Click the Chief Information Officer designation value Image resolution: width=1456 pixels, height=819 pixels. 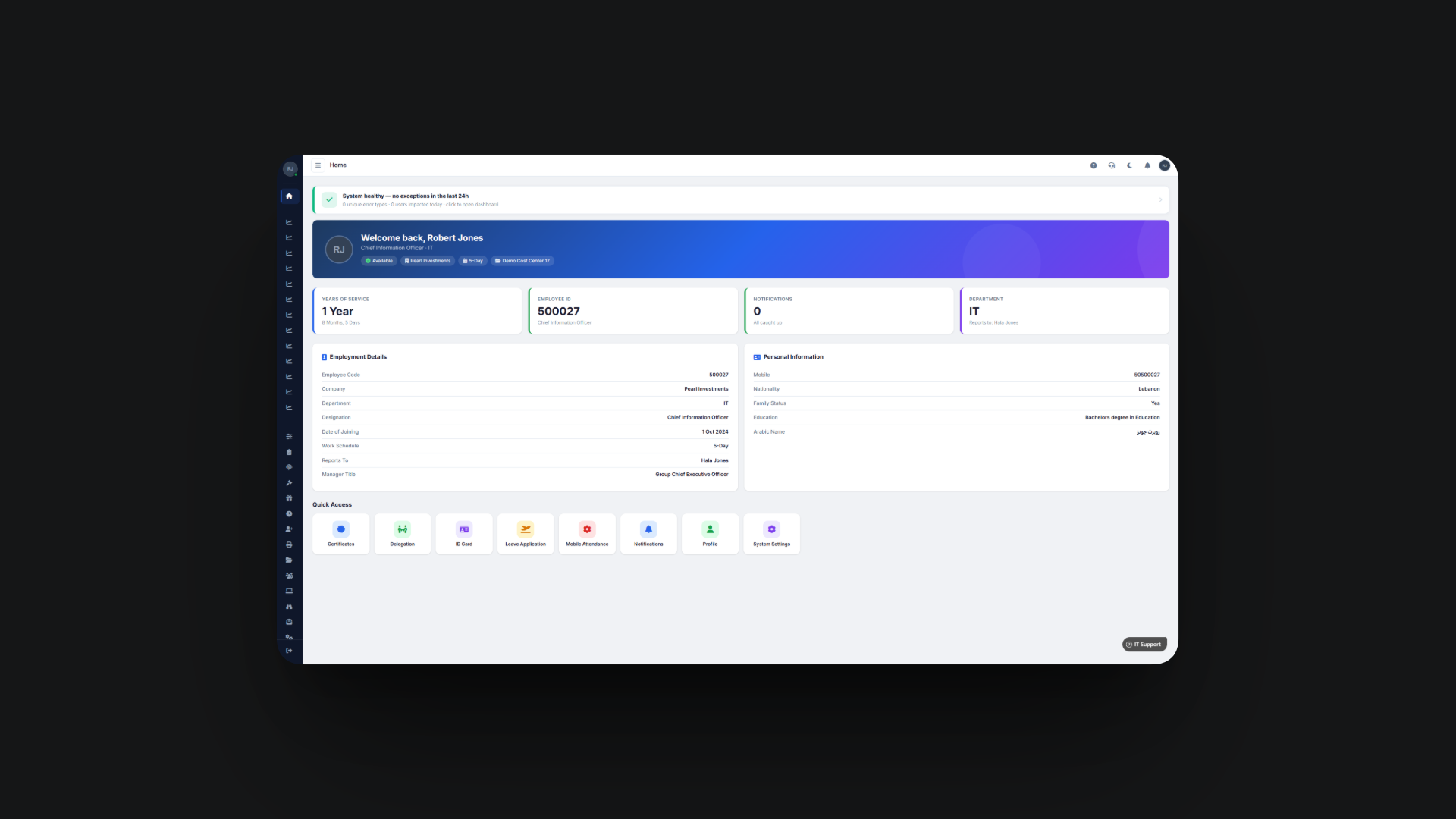click(698, 418)
